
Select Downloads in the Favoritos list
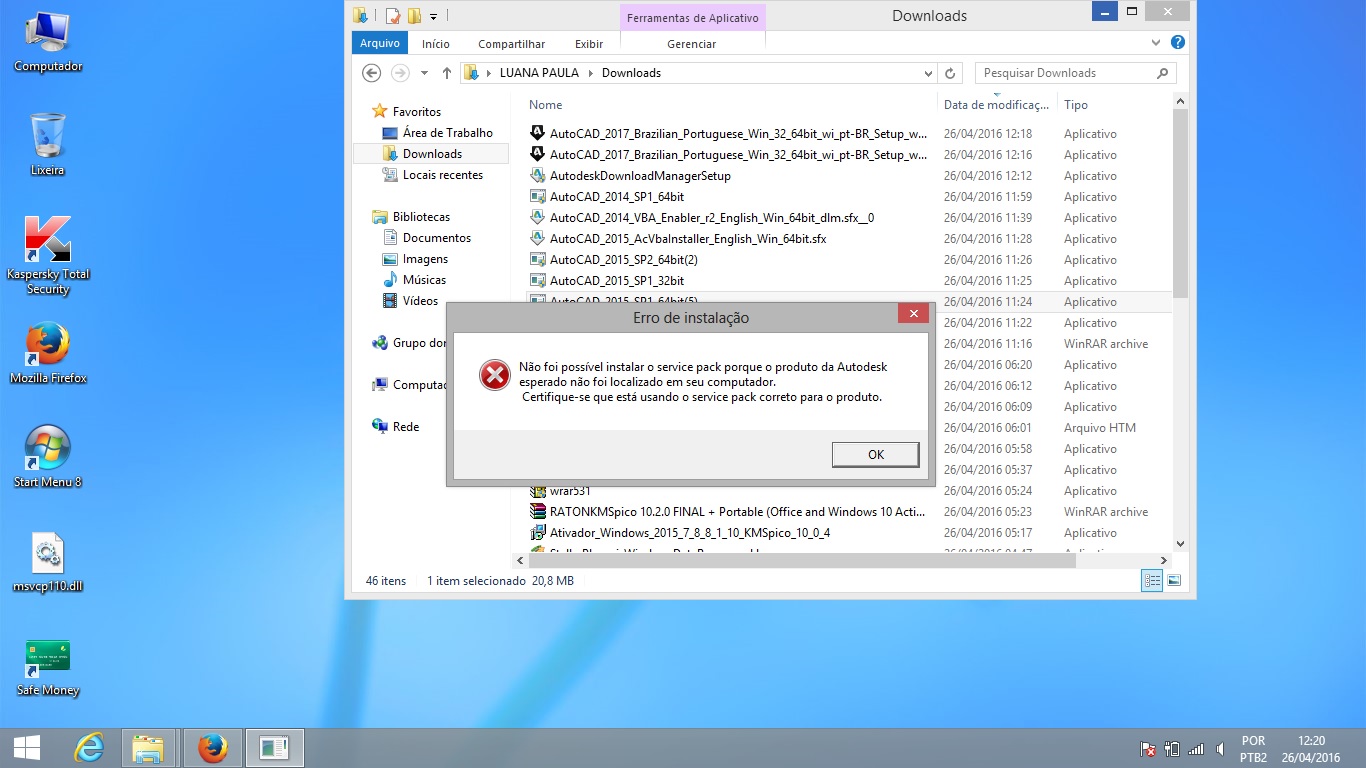(x=431, y=154)
